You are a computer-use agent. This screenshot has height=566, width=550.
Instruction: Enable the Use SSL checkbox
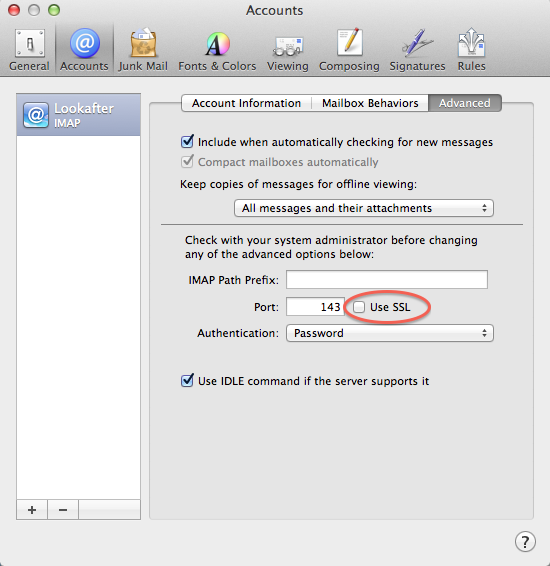(359, 307)
